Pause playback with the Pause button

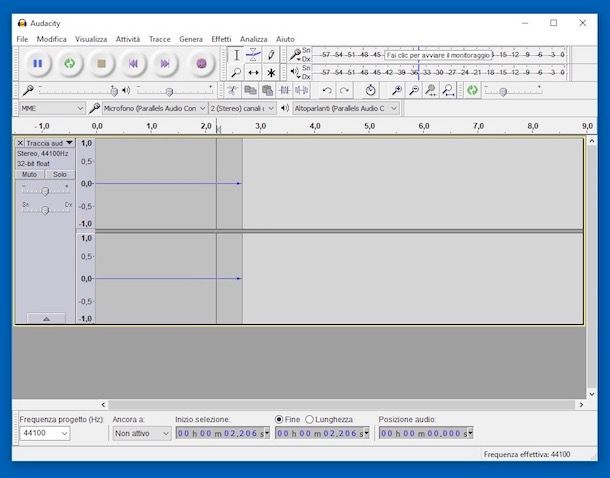38,63
